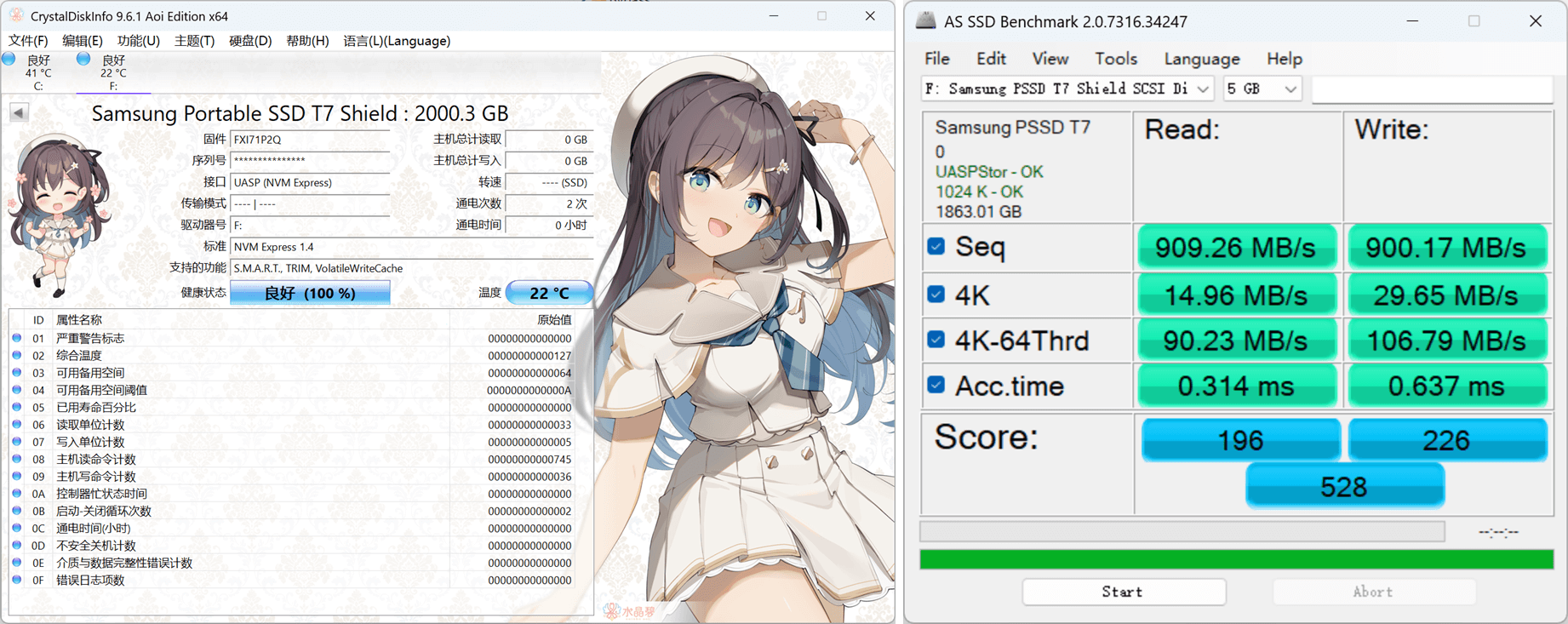Uncheck the Acc.time benchmark checkbox
The height and width of the screenshot is (624, 1568).
tap(936, 386)
